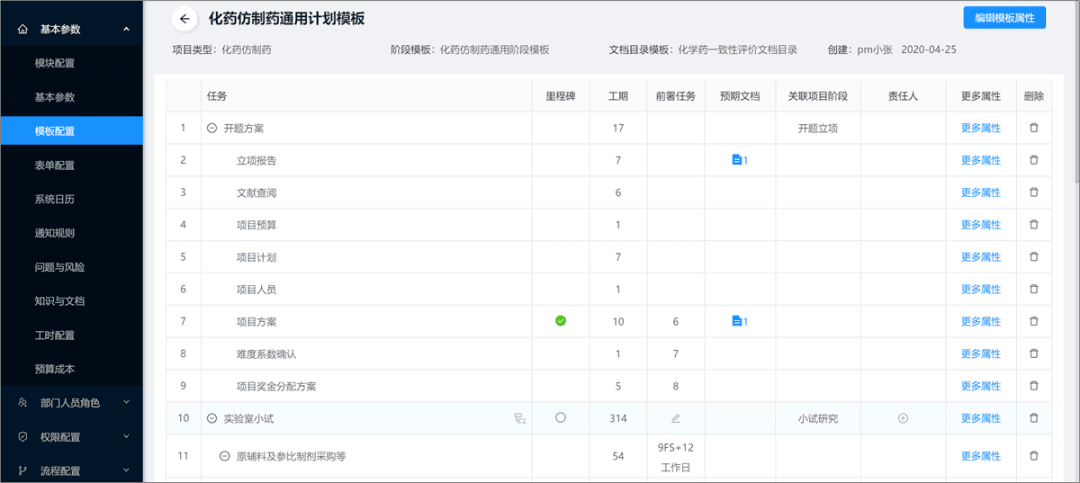Collapse the 开题方案 task group
1080x483 pixels.
[212, 128]
